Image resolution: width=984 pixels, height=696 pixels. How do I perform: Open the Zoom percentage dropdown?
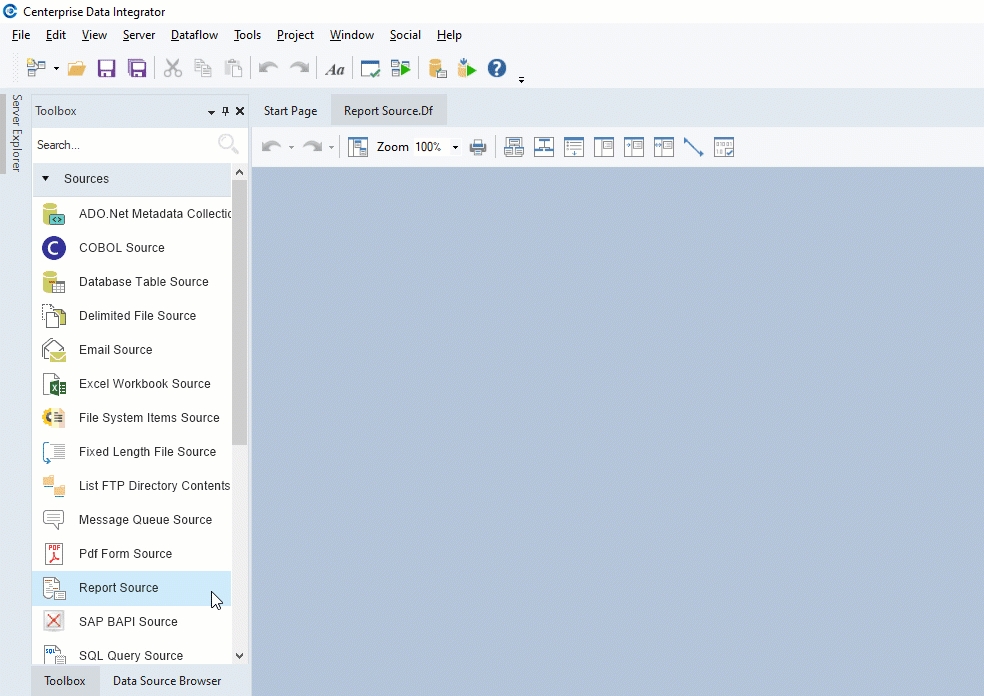click(455, 147)
